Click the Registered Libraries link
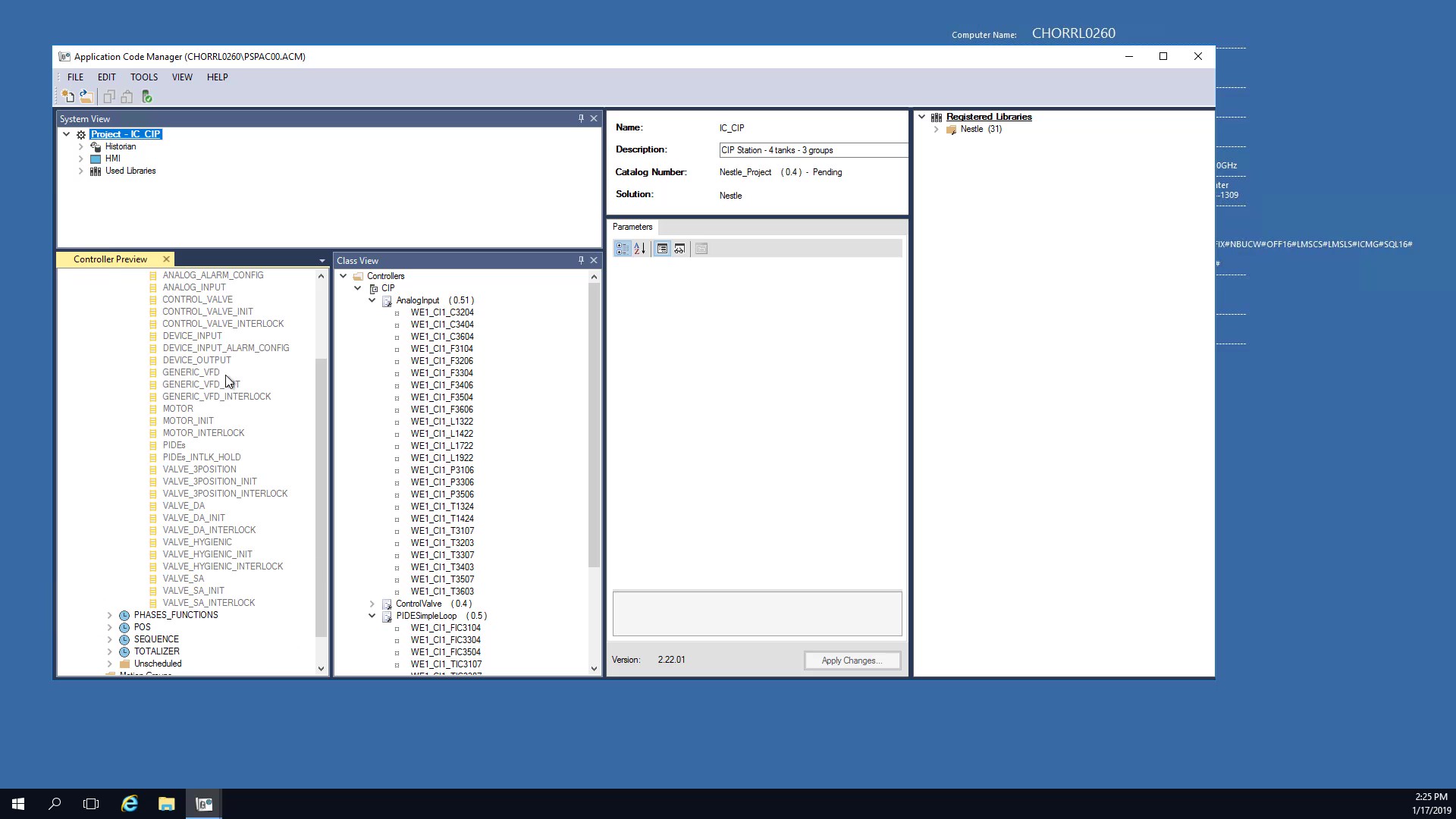The width and height of the screenshot is (1456, 819). 989,117
